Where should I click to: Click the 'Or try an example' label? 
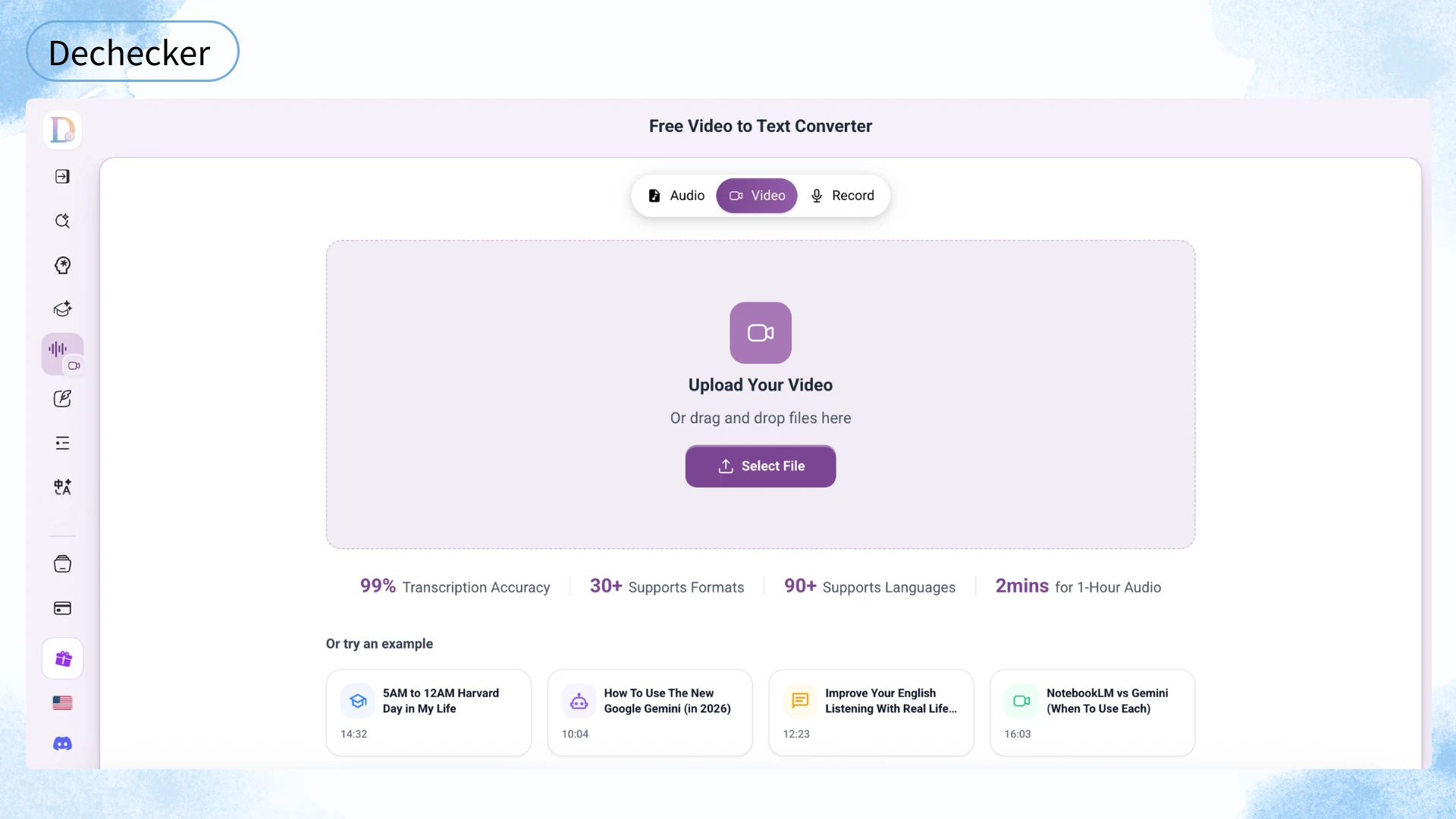pyautogui.click(x=379, y=644)
